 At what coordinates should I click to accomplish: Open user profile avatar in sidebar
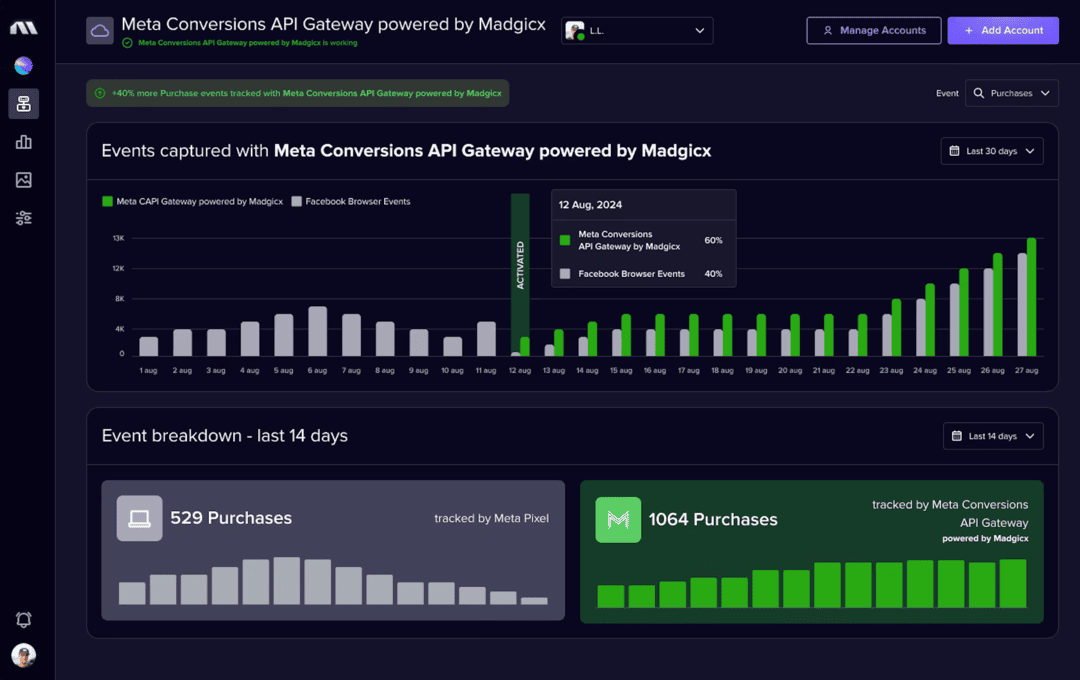(x=23, y=655)
